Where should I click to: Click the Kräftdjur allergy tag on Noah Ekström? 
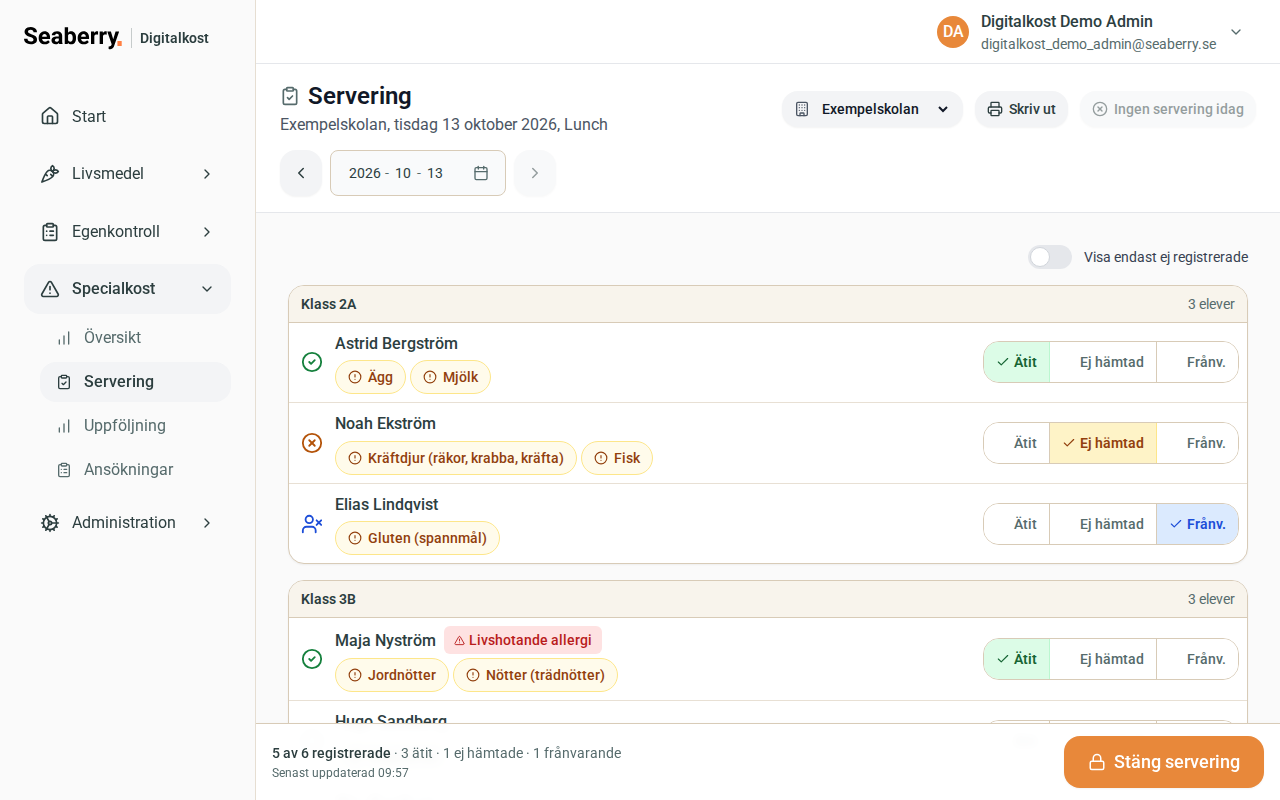click(x=456, y=458)
